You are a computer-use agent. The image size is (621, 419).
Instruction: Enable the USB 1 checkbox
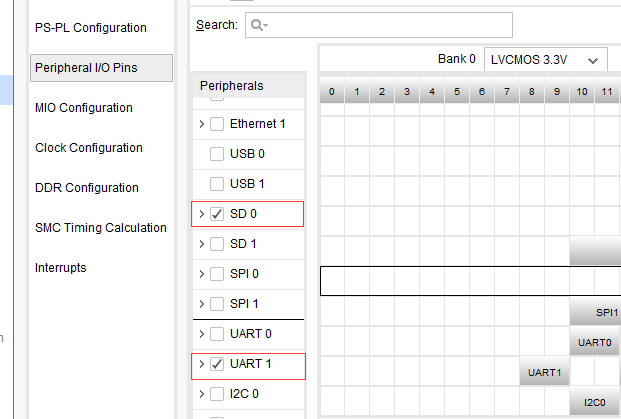pos(217,184)
